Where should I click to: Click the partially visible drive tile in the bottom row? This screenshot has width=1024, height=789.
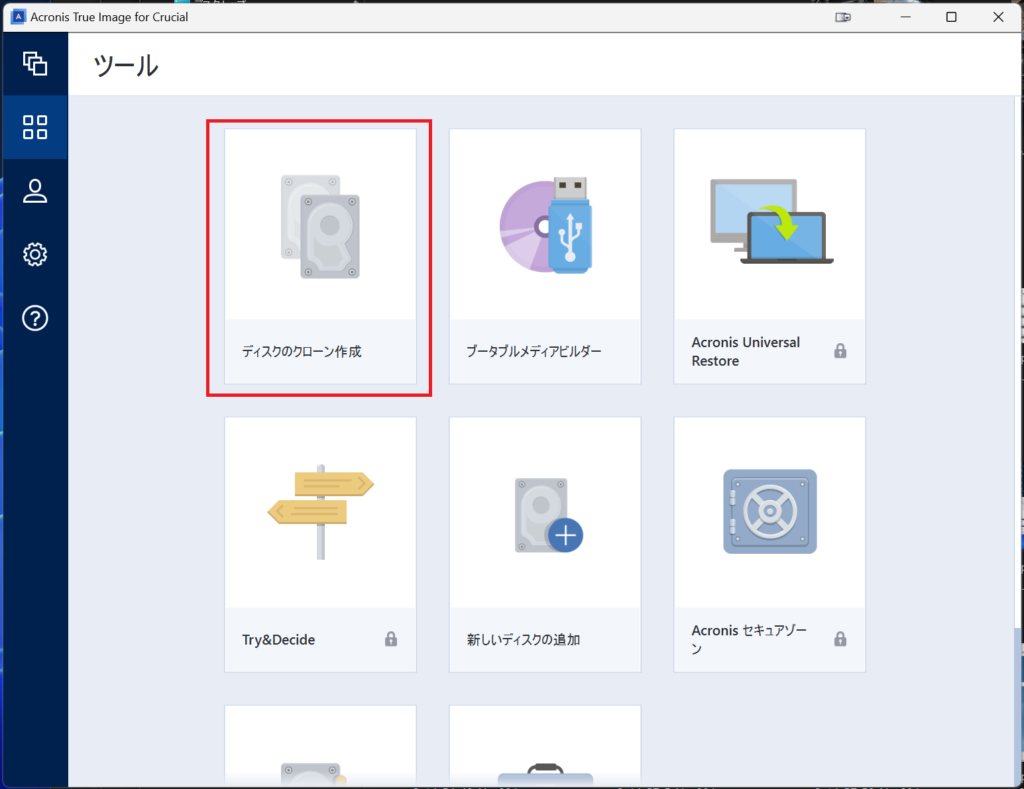click(x=321, y=746)
